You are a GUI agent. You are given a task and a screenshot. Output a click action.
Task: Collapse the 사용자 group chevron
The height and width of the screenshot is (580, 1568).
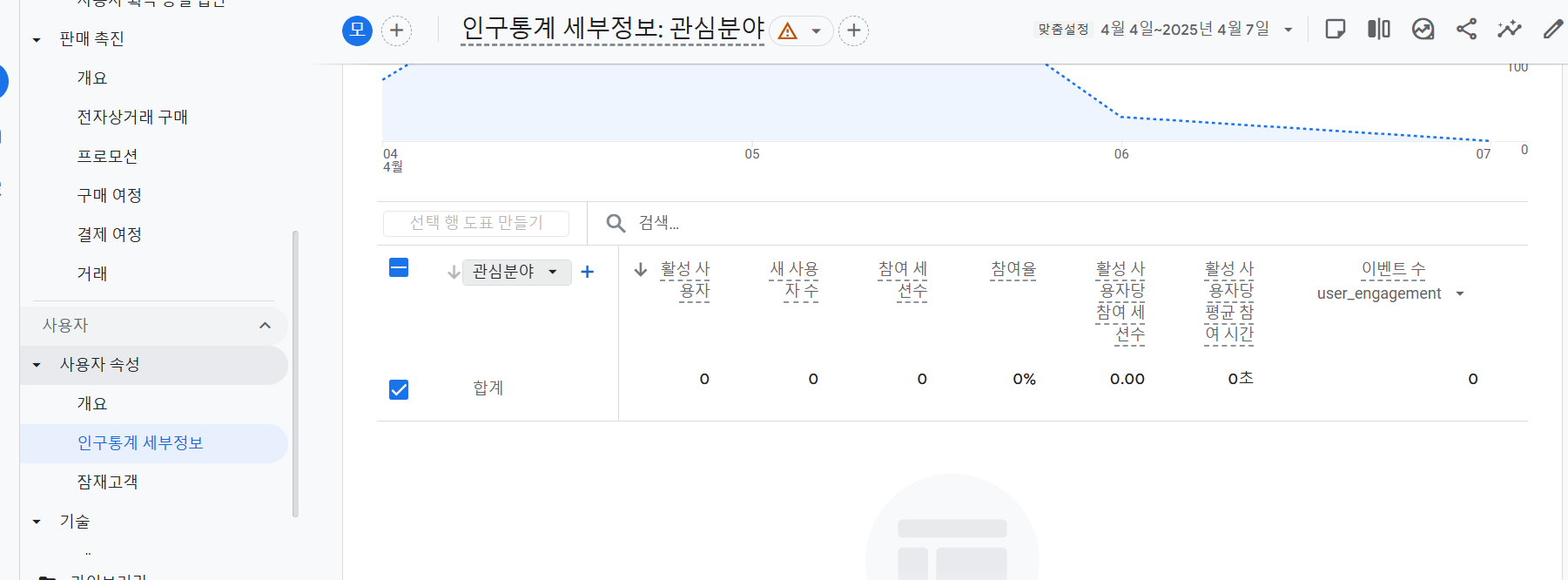coord(265,326)
